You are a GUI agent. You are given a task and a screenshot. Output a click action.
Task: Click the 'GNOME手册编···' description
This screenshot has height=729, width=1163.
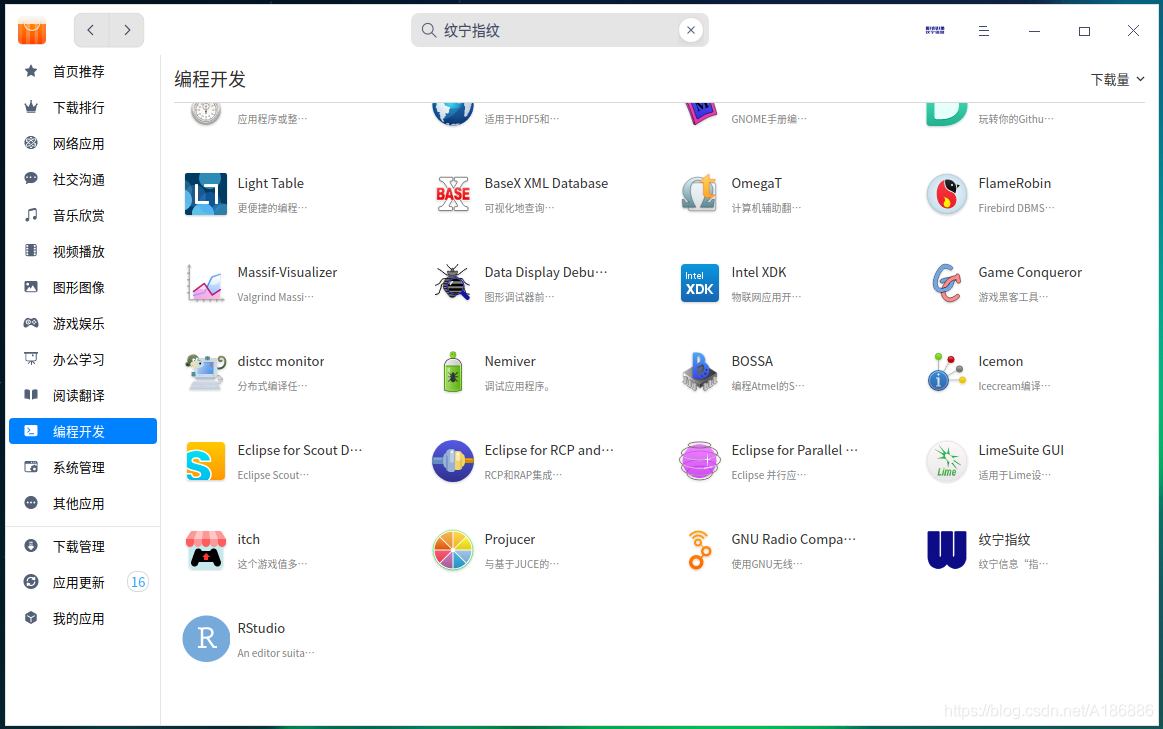click(x=768, y=119)
